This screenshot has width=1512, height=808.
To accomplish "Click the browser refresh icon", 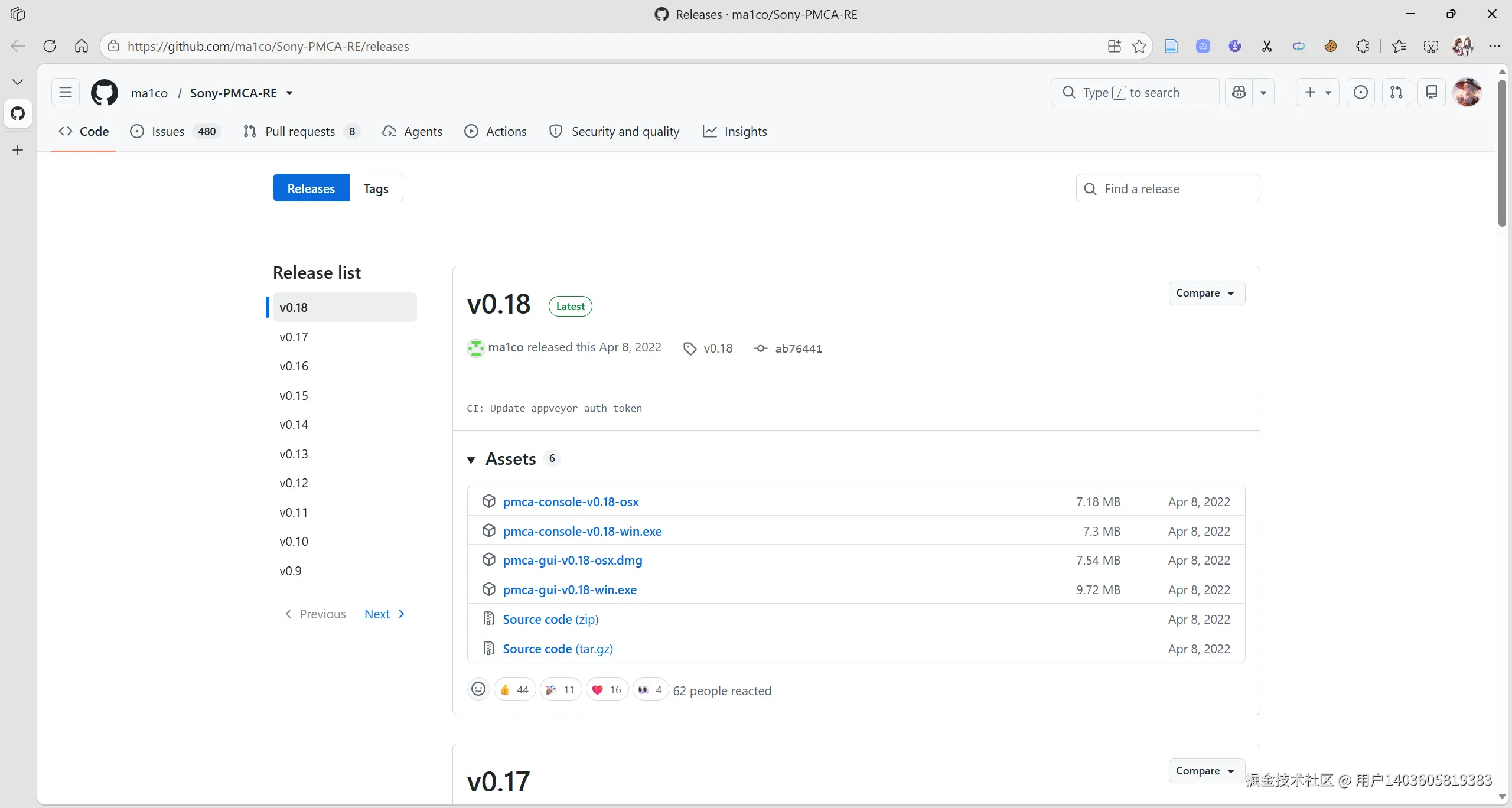I will click(x=50, y=46).
